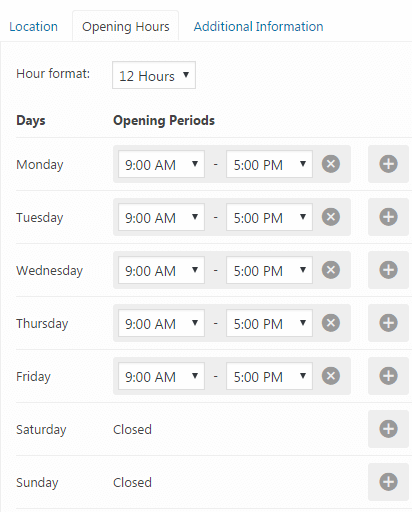Viewport: 412px width, 512px height.
Task: Select the Opening Hours tab
Action: pyautogui.click(x=126, y=27)
